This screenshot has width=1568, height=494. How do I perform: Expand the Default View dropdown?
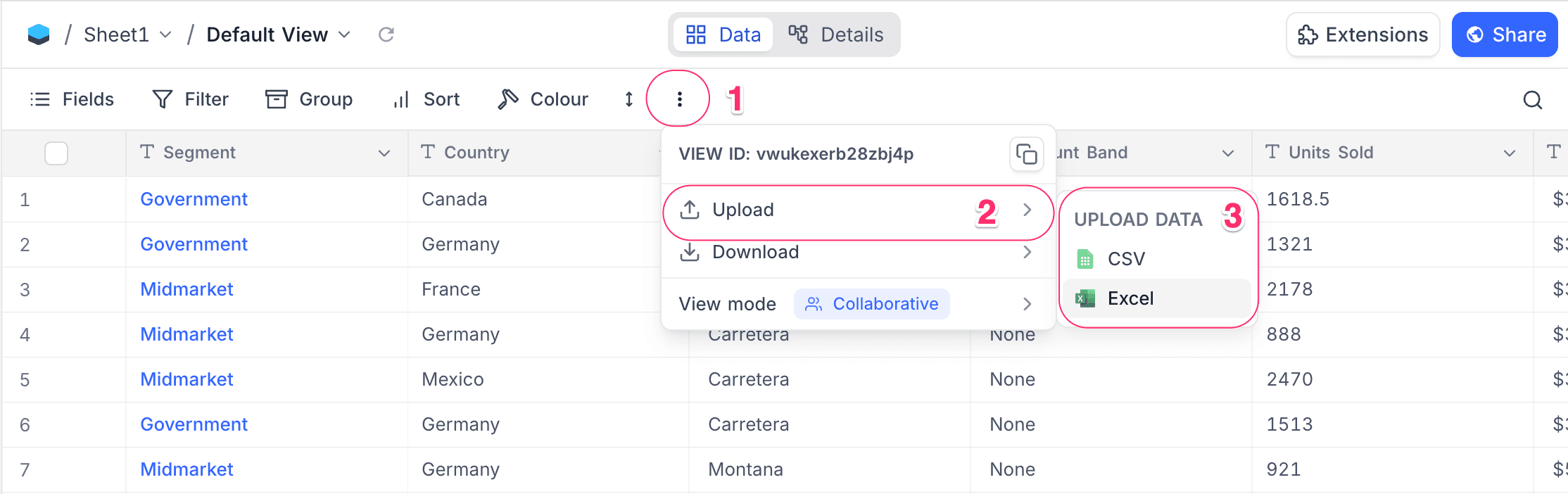coord(344,34)
